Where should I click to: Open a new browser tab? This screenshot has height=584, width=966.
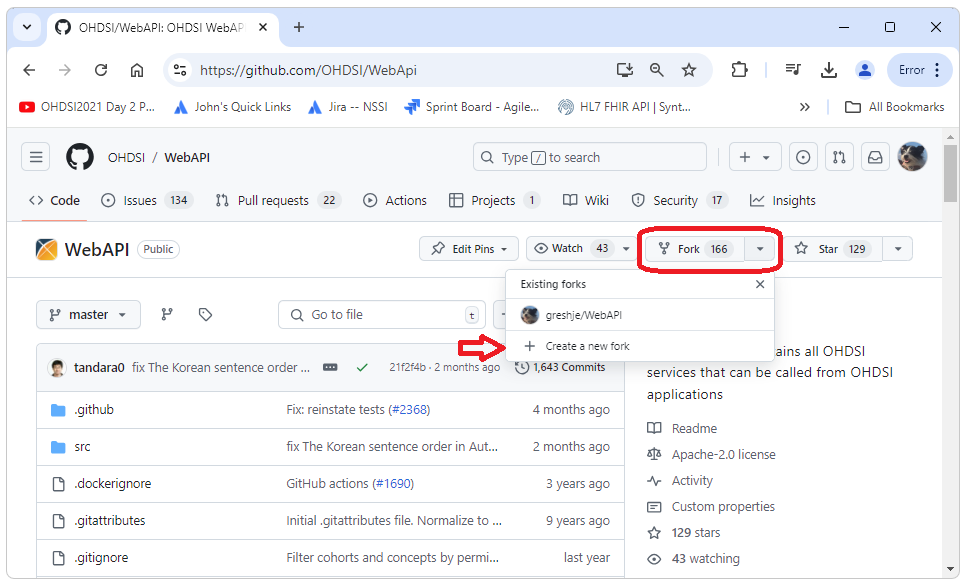point(299,27)
